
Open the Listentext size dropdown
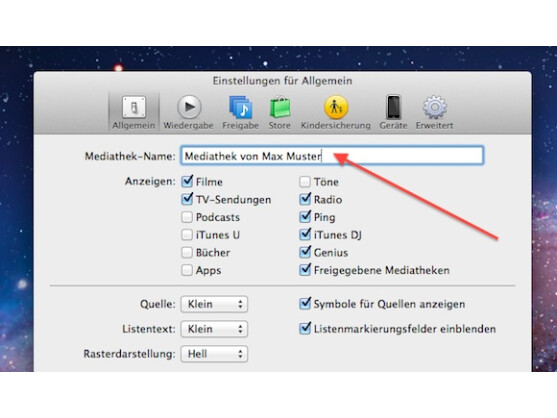coord(214,329)
